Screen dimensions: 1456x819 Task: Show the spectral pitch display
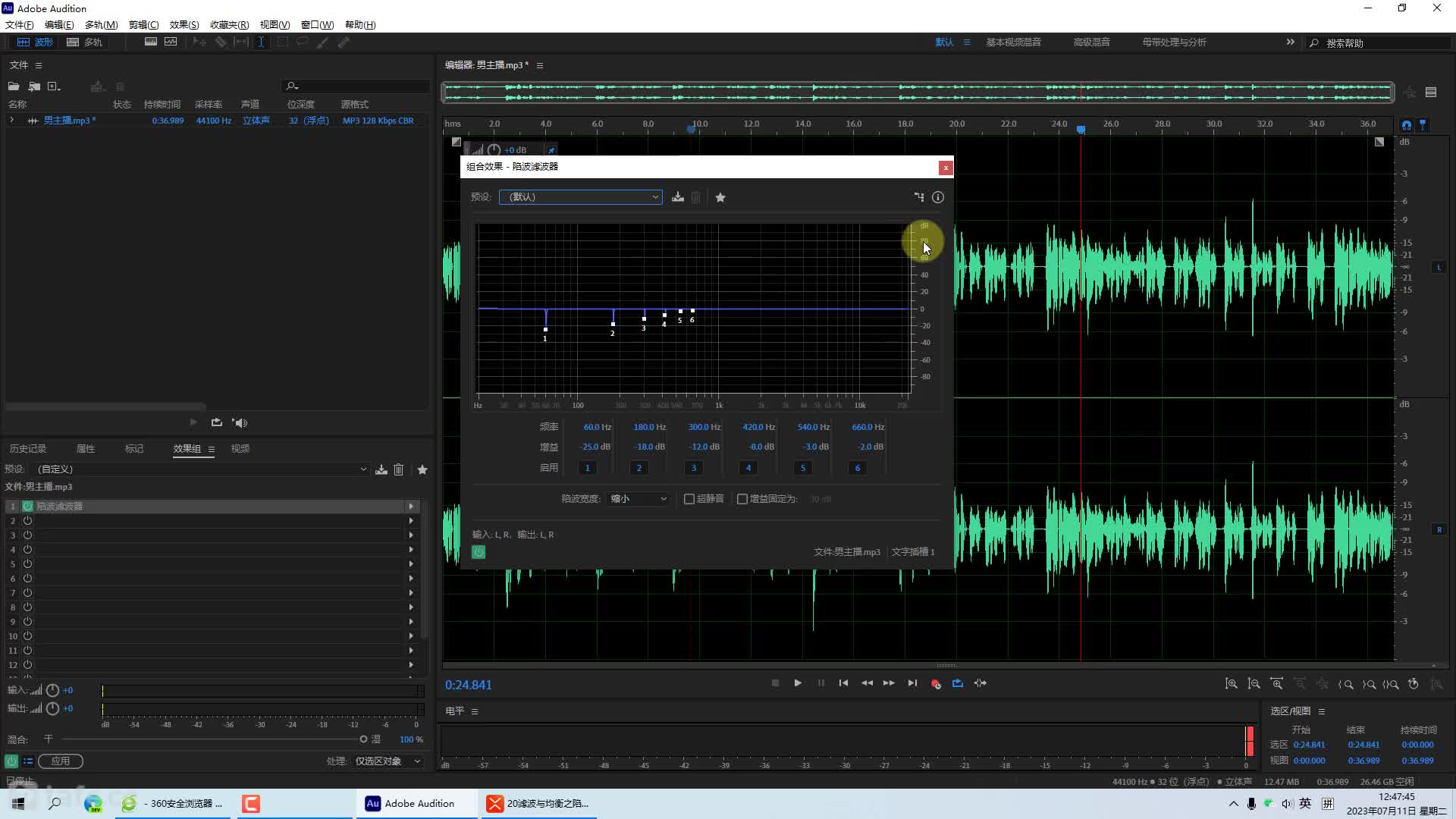171,42
